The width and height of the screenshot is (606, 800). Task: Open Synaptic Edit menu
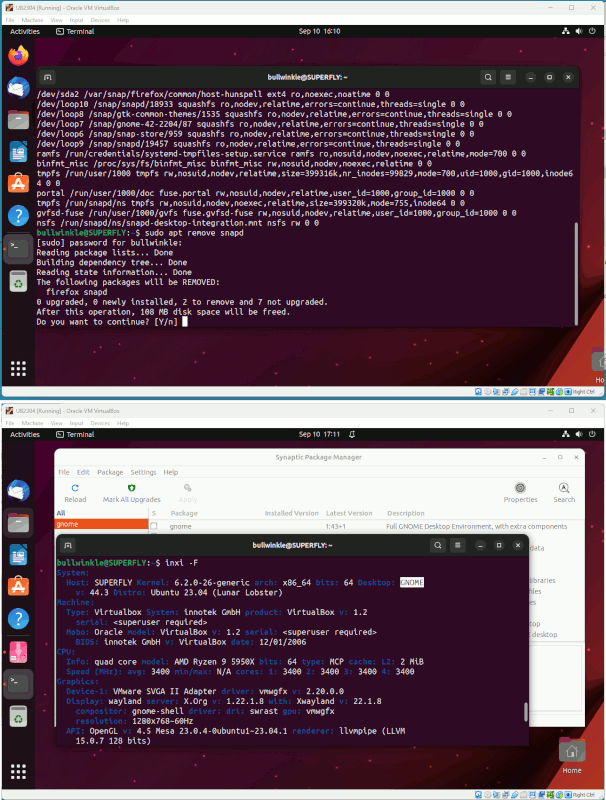[x=83, y=472]
